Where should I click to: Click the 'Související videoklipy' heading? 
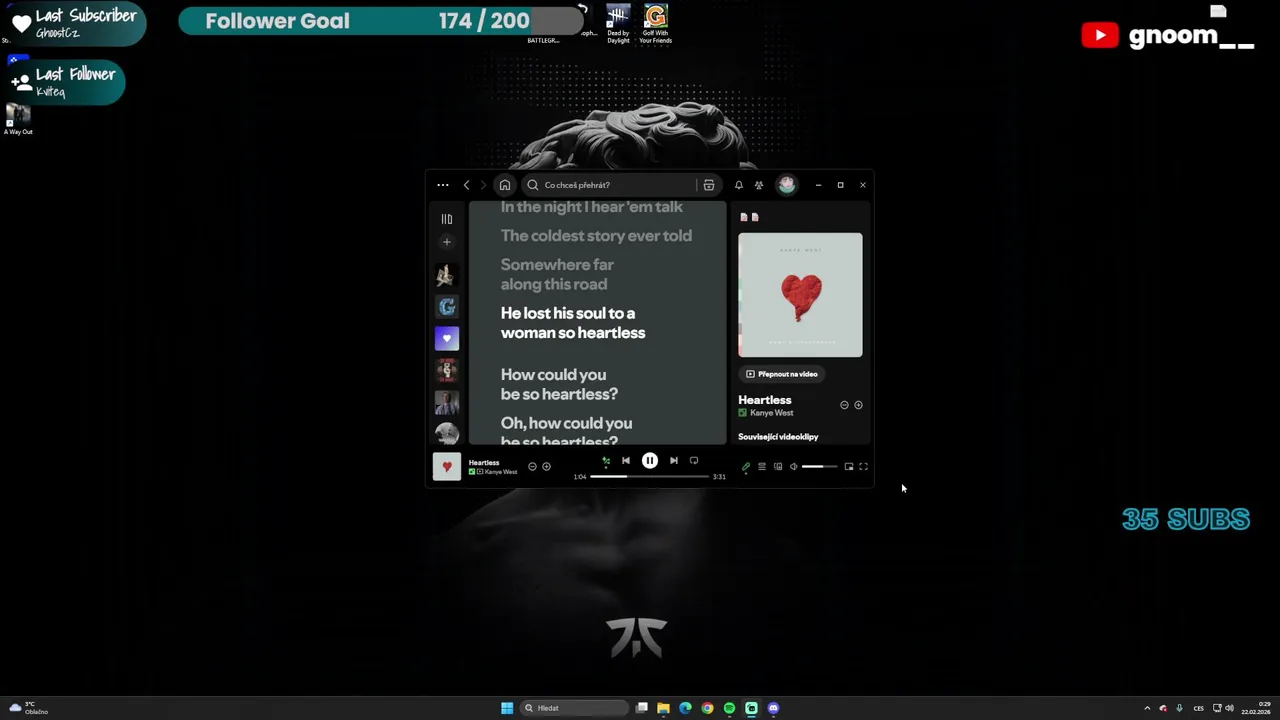pyautogui.click(x=778, y=437)
